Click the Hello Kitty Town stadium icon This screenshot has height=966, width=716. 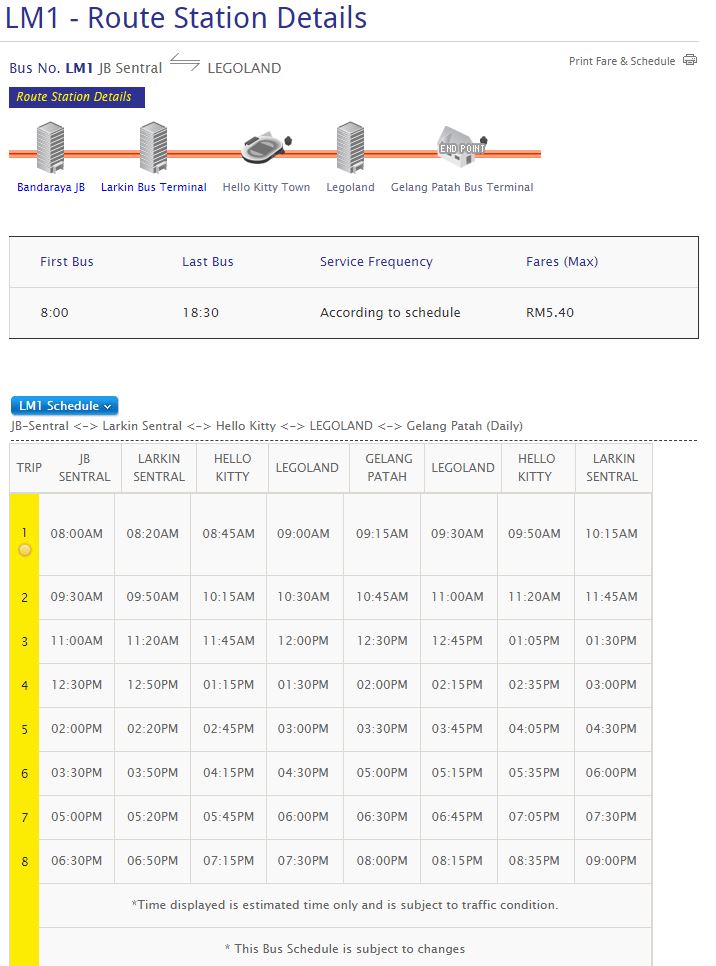(266, 149)
